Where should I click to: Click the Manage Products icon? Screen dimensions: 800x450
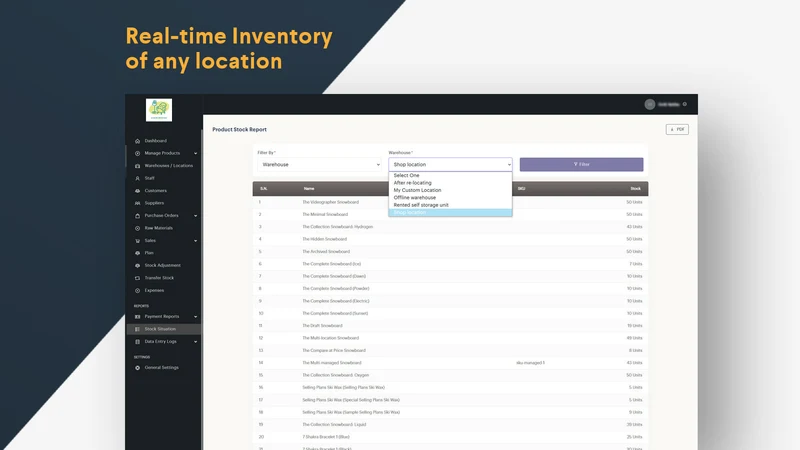pos(137,153)
